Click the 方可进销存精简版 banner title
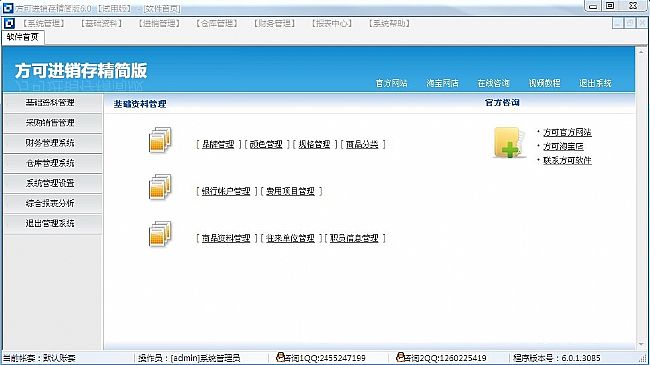The image size is (650, 365). [x=81, y=71]
